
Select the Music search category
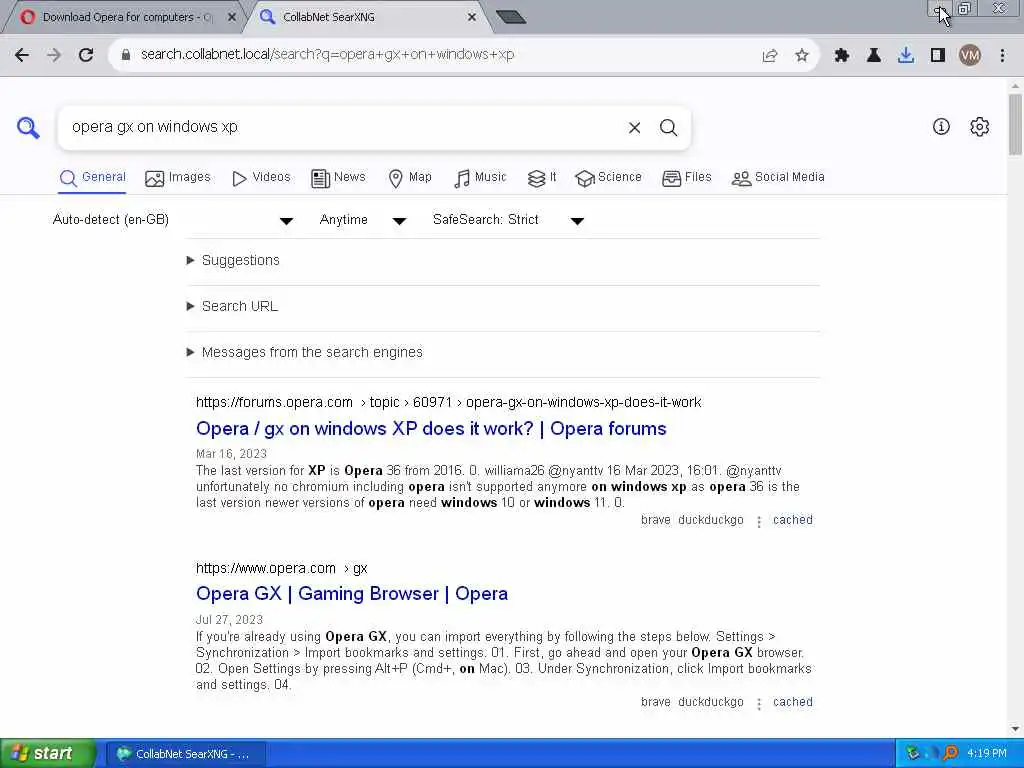[x=481, y=178]
